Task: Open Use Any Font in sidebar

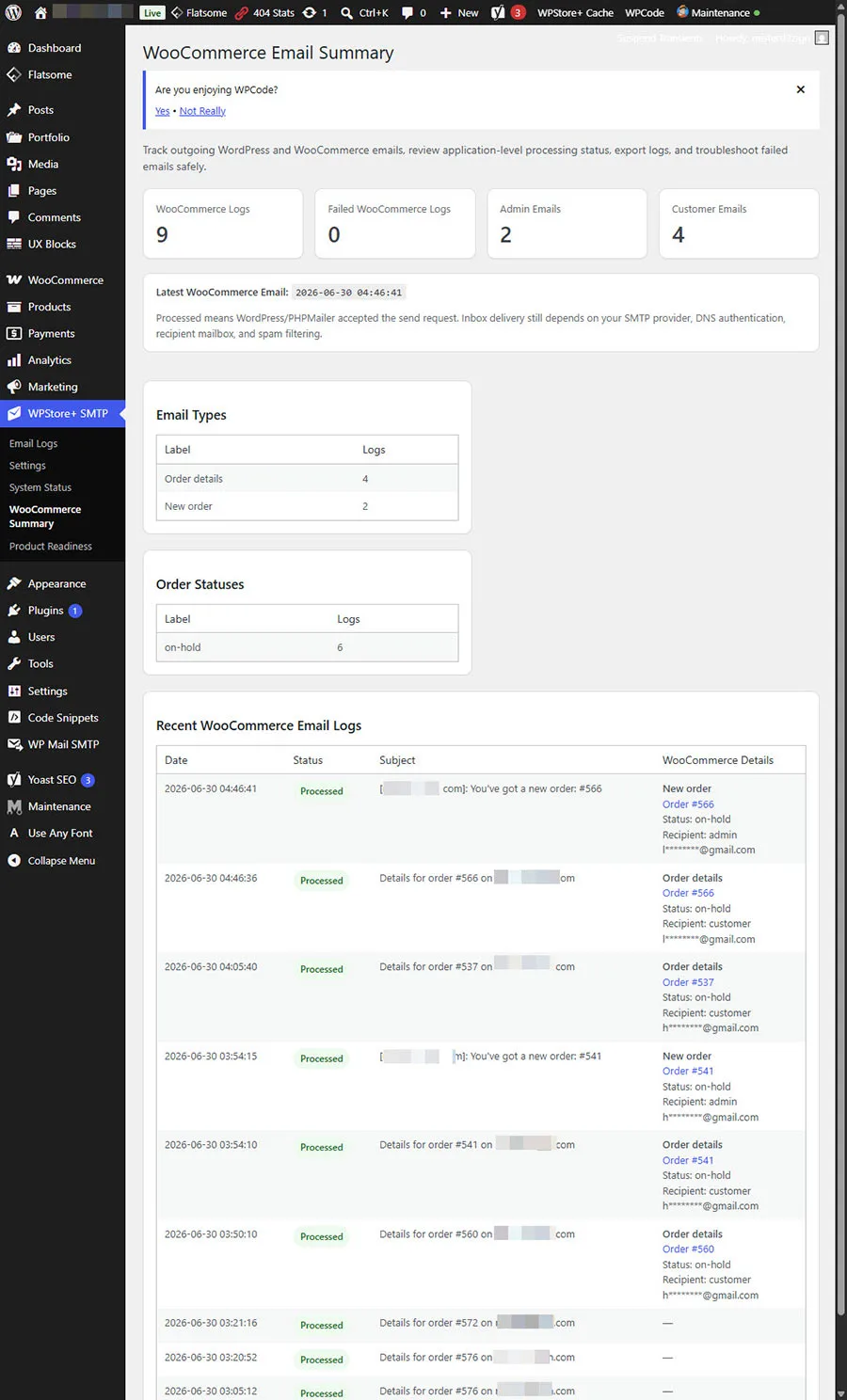Action: pos(62,834)
